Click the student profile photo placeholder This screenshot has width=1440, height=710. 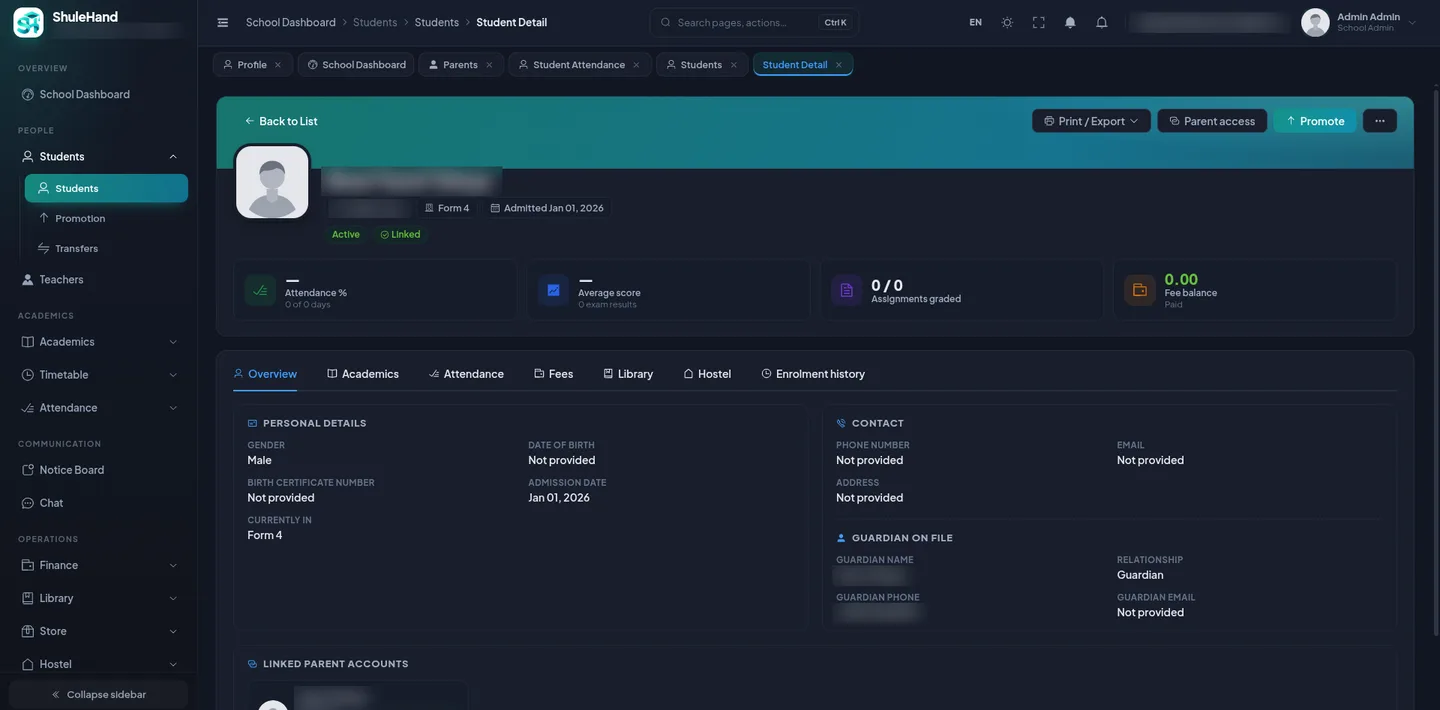pyautogui.click(x=272, y=182)
